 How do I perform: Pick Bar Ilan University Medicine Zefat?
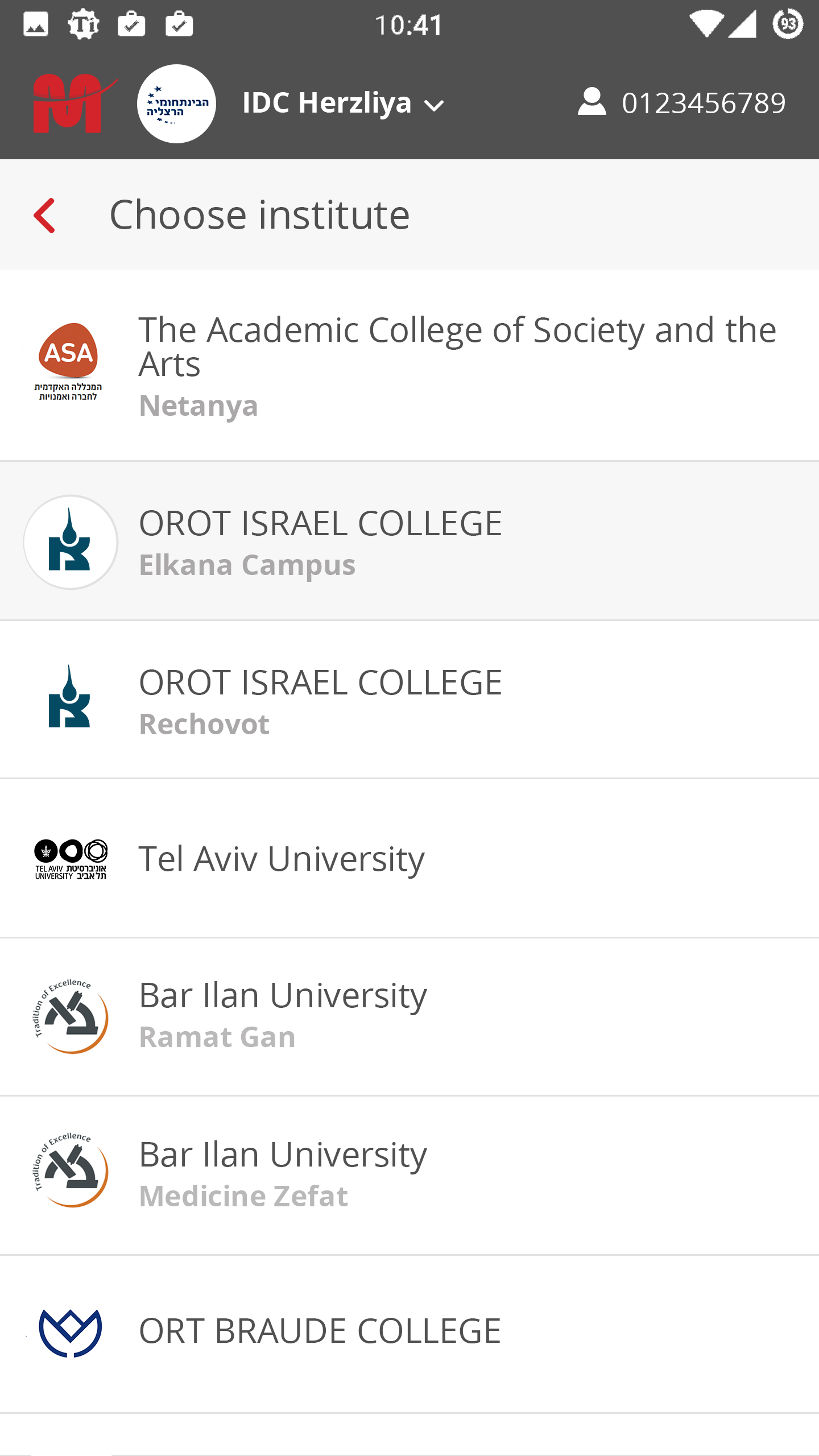click(409, 1176)
